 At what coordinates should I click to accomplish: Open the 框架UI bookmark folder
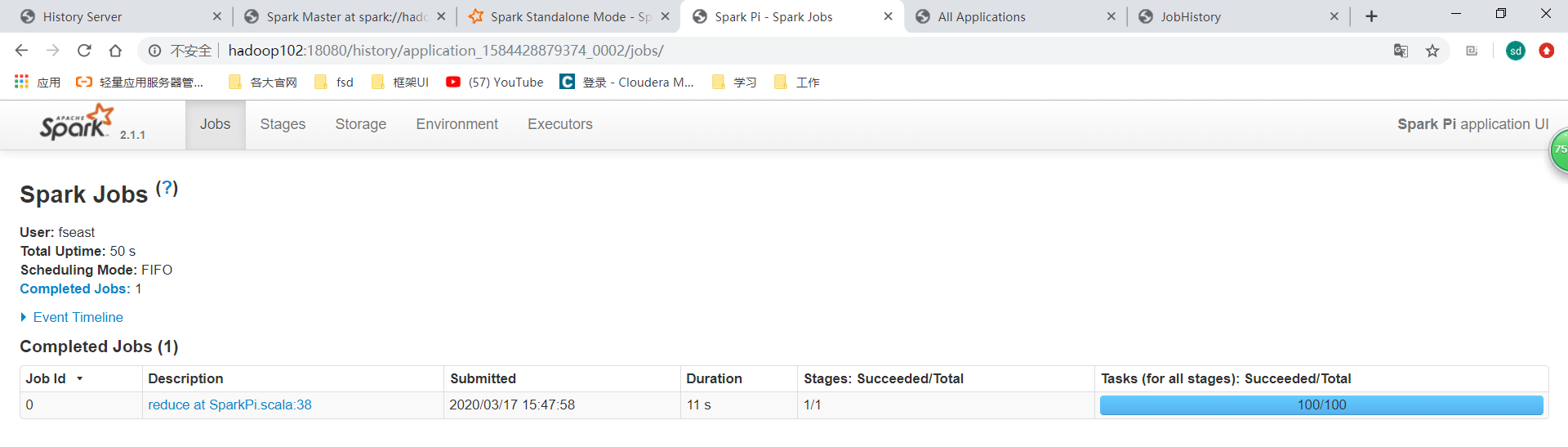point(400,82)
